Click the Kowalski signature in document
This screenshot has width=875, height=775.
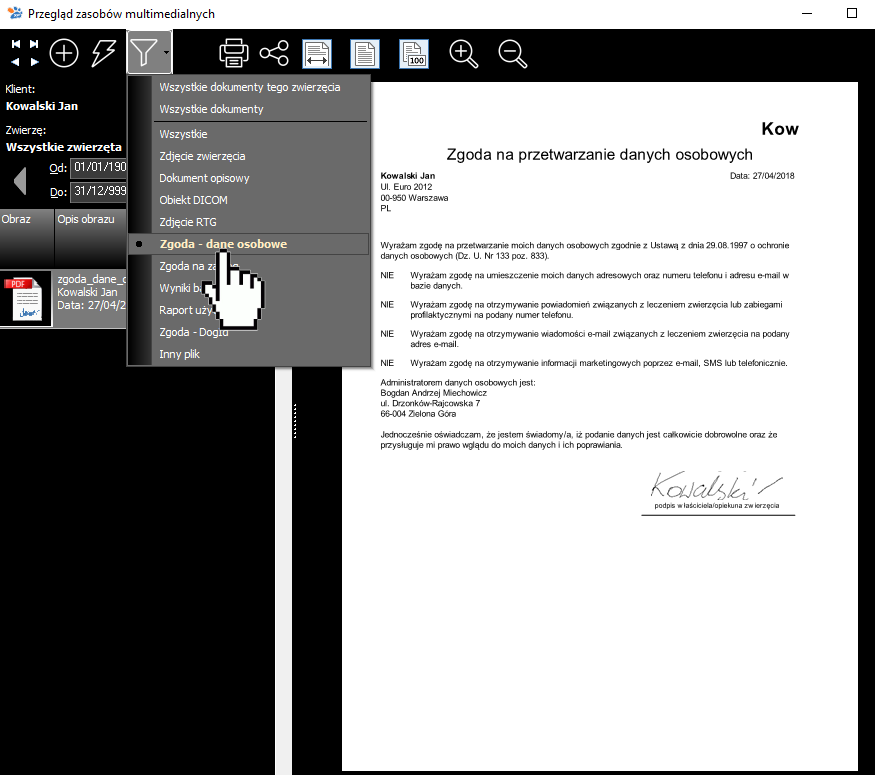[717, 485]
